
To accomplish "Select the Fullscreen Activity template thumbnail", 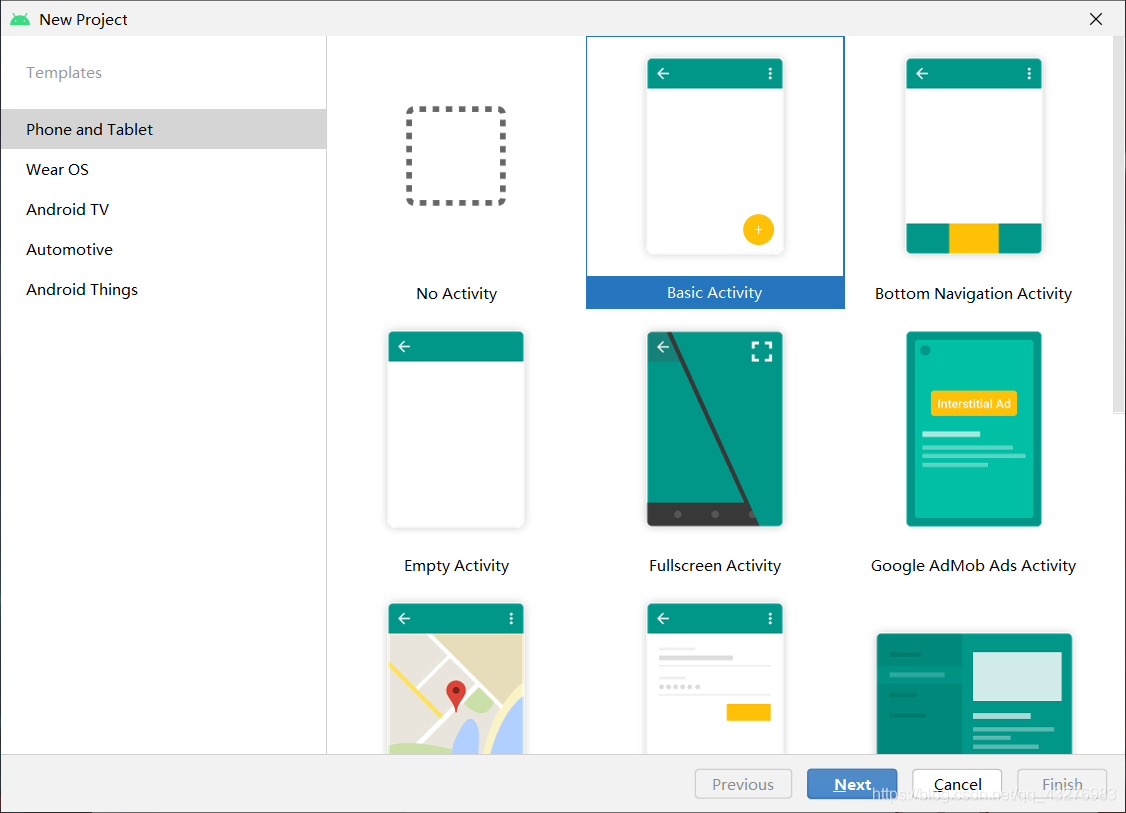I will [715, 429].
